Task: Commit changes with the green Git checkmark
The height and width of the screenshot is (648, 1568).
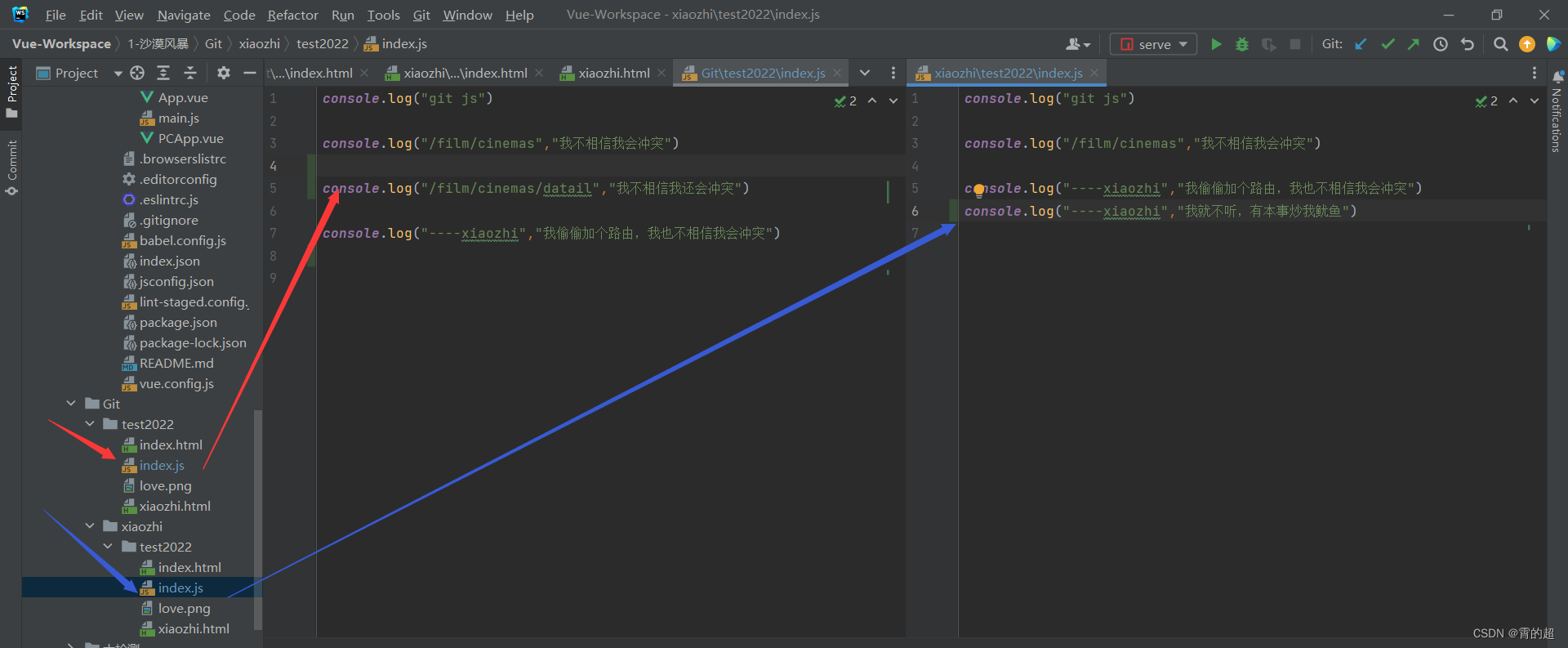Action: tap(1388, 44)
